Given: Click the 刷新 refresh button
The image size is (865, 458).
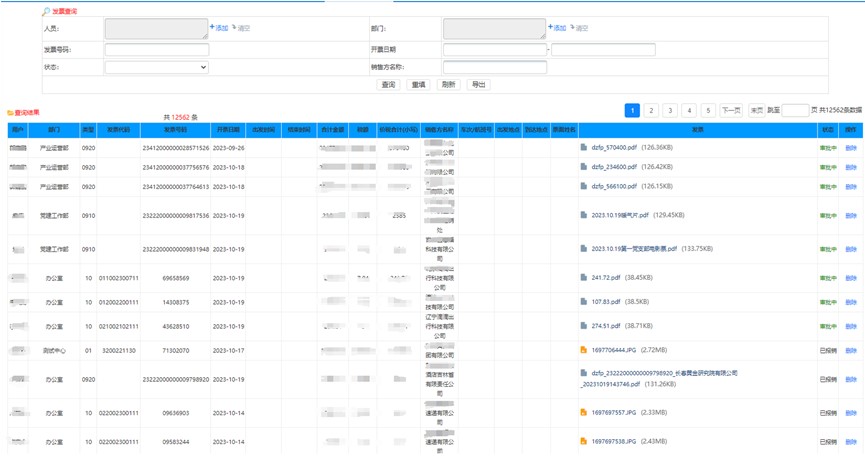Looking at the screenshot, I should click(448, 84).
